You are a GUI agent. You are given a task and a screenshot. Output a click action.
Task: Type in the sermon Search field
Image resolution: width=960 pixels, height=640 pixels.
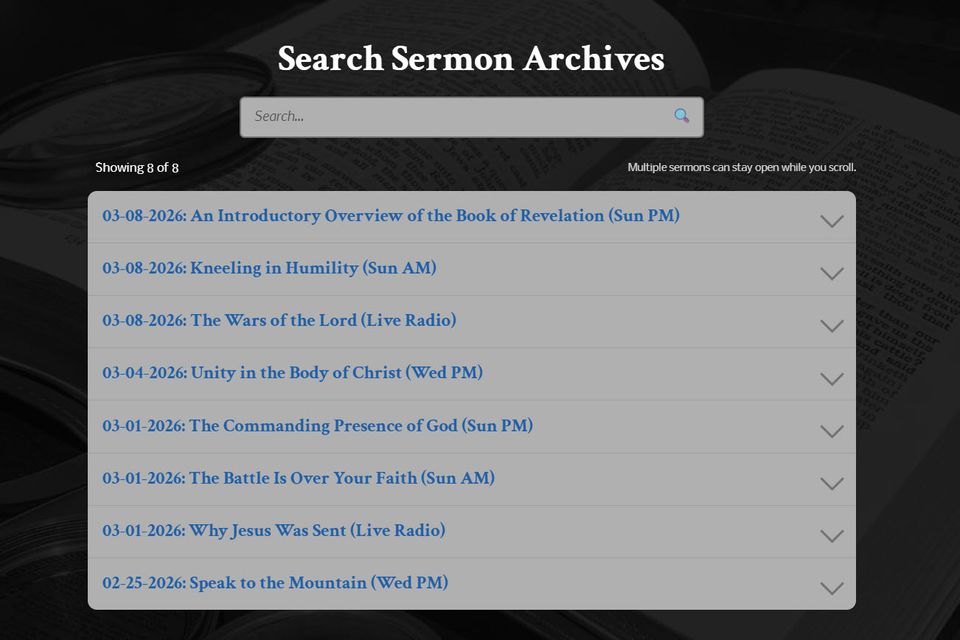tap(455, 116)
